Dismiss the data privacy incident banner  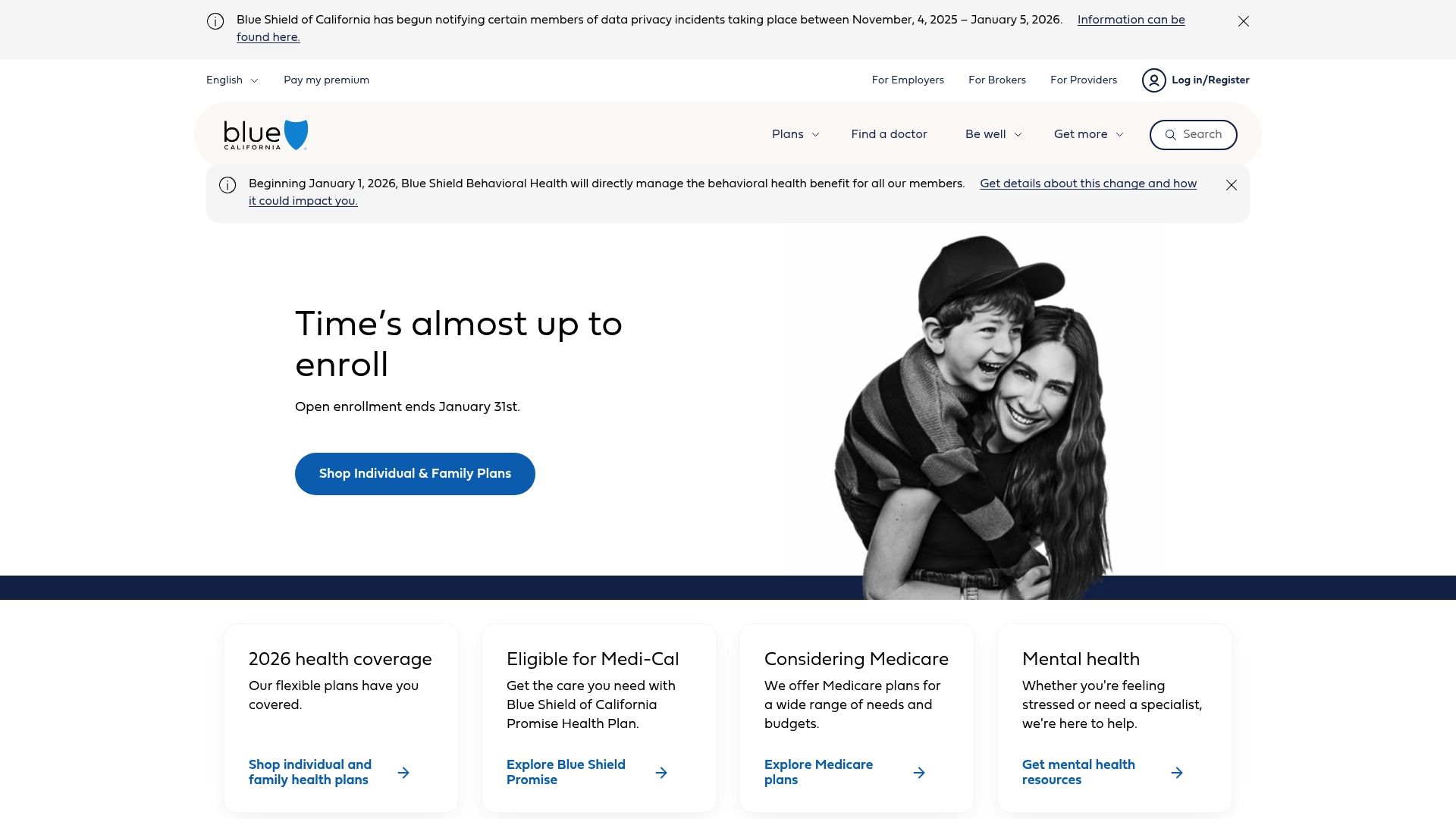point(1244,21)
